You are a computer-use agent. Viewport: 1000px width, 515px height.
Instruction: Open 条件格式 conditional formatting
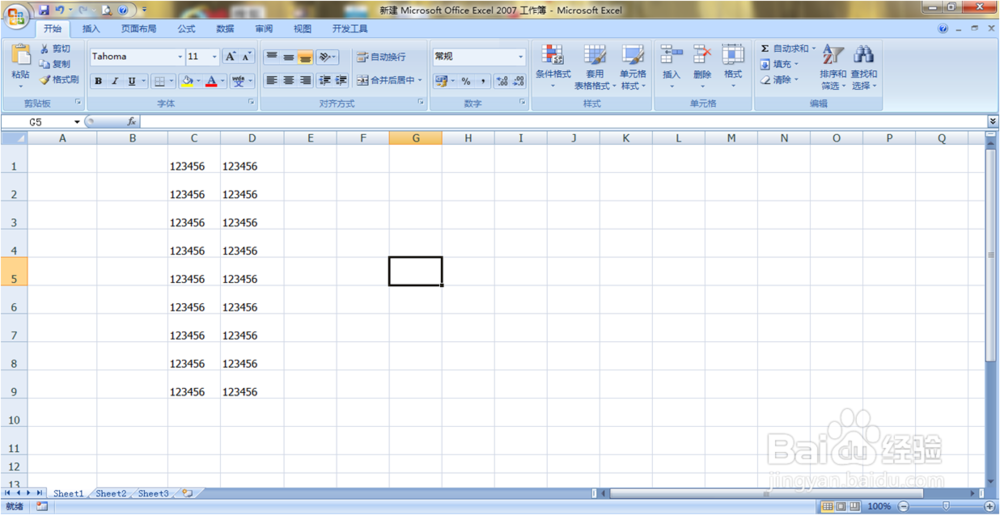click(x=553, y=67)
